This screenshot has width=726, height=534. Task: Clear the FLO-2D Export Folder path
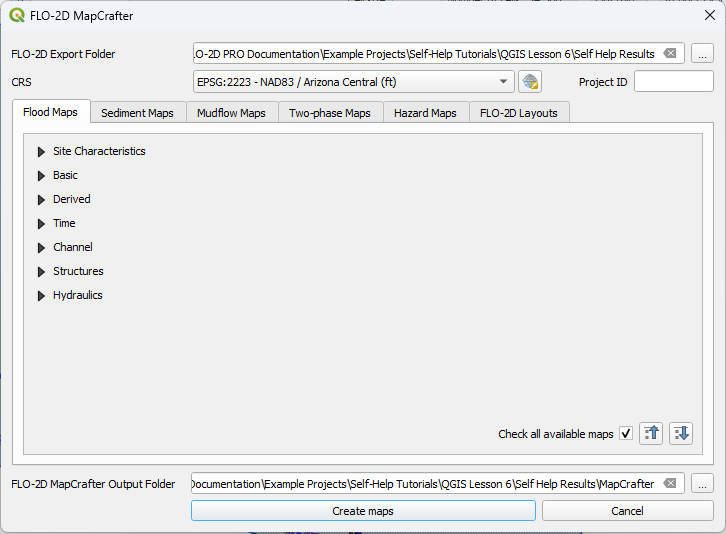coord(670,54)
